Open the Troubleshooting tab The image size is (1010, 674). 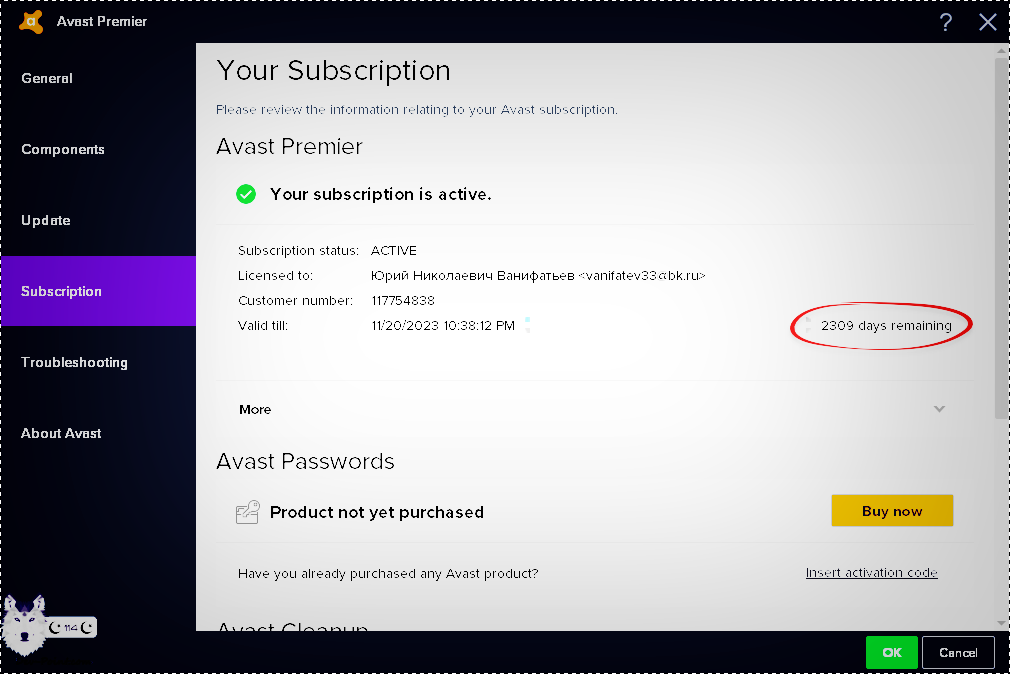tap(74, 362)
